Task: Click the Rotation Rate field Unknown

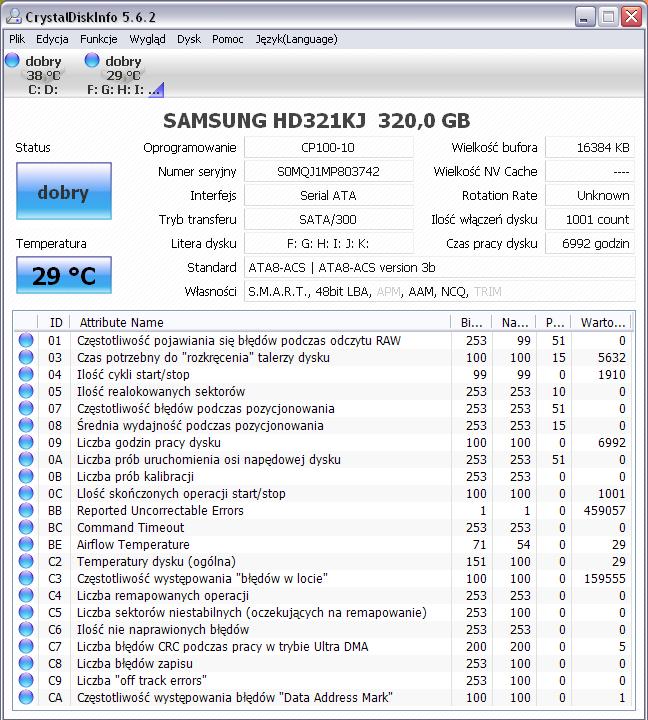Action: pyautogui.click(x=590, y=195)
